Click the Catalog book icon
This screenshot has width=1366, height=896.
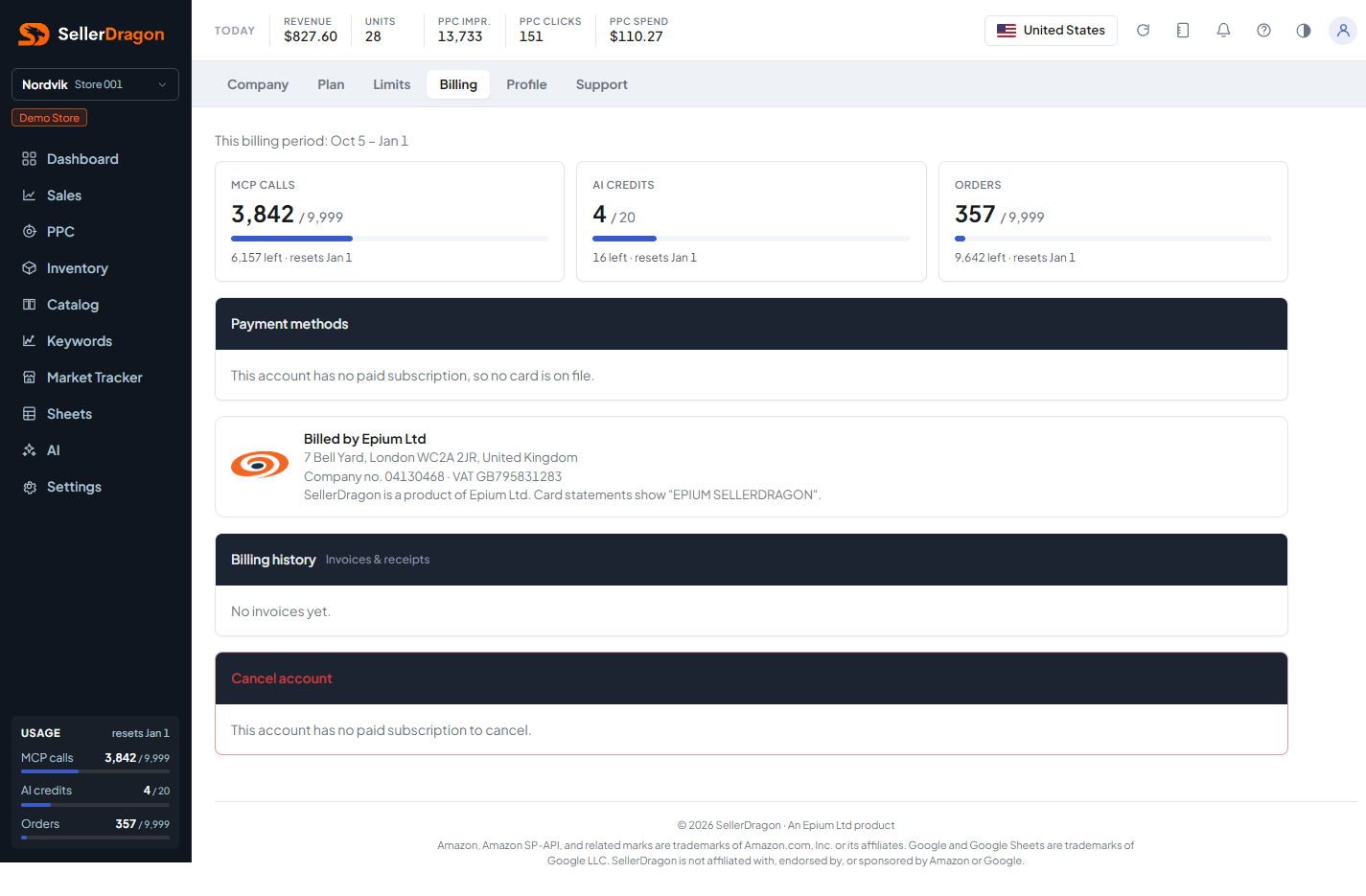tap(30, 305)
